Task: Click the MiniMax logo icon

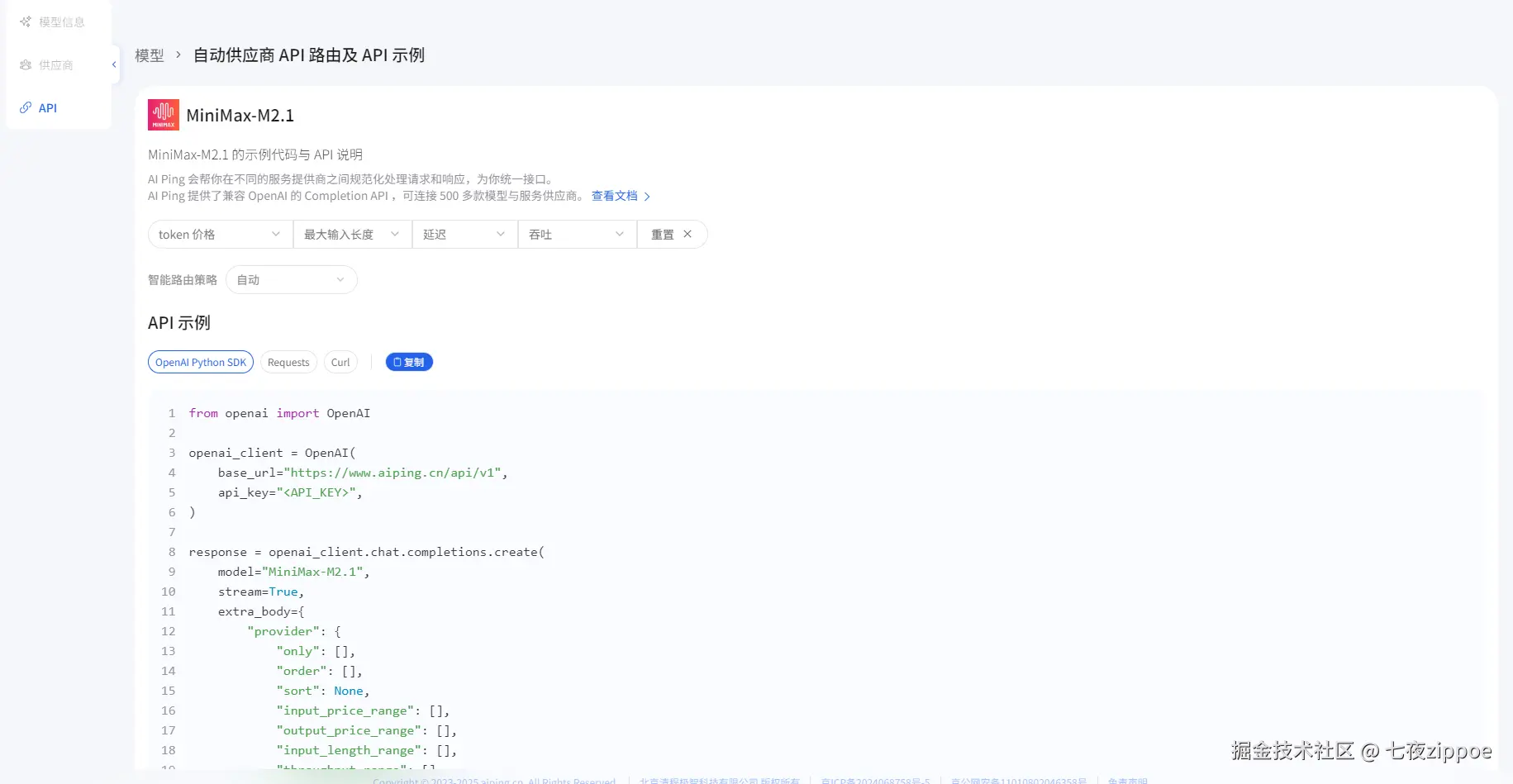Action: click(x=164, y=115)
